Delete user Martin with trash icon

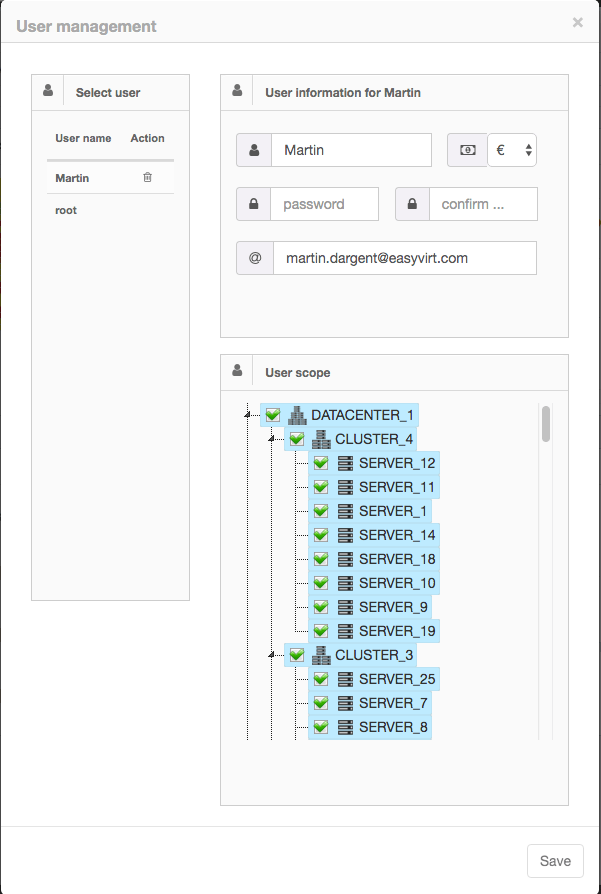(x=147, y=177)
